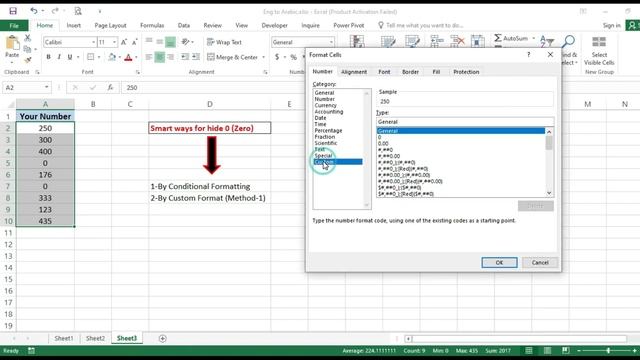This screenshot has width=640, height=360.
Task: Increase font size with the larger A icon
Action: pos(124,42)
